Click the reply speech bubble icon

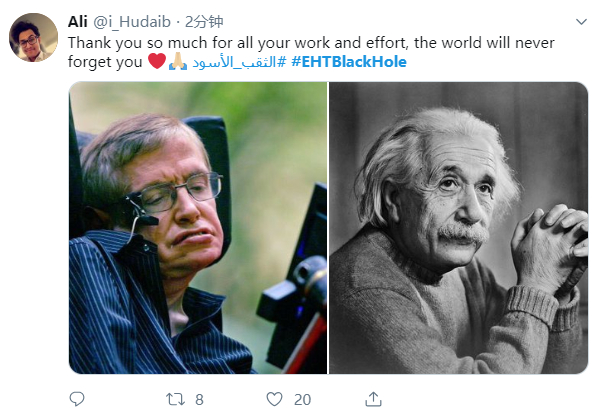(77, 399)
